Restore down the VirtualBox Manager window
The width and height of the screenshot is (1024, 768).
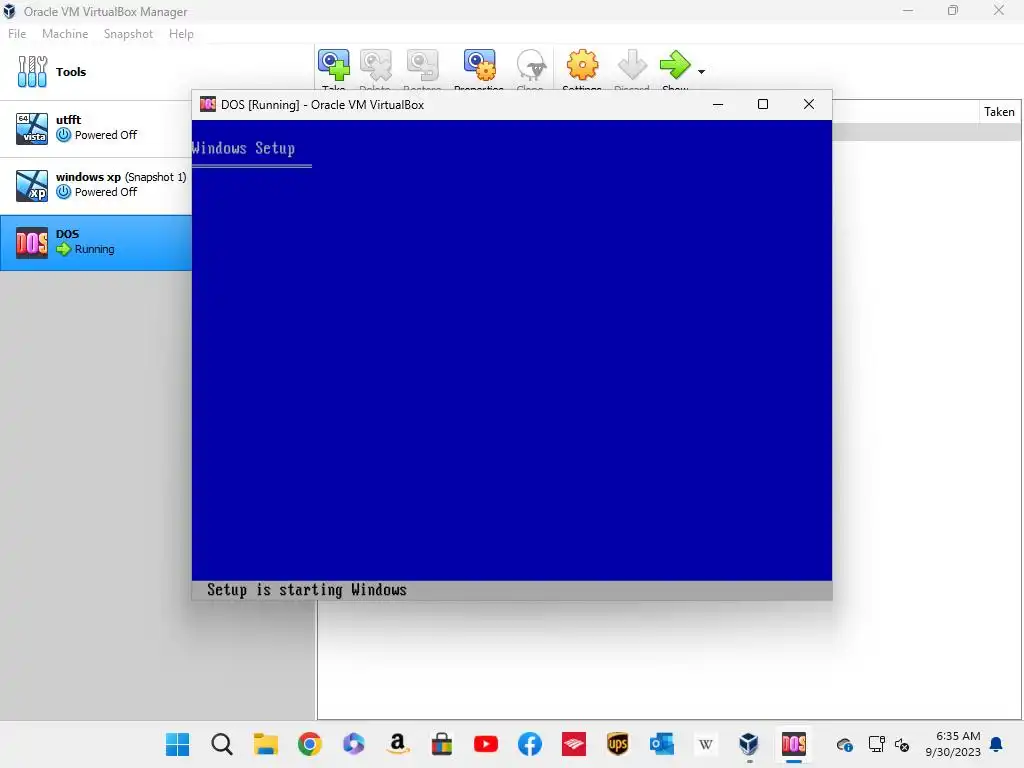click(x=953, y=10)
